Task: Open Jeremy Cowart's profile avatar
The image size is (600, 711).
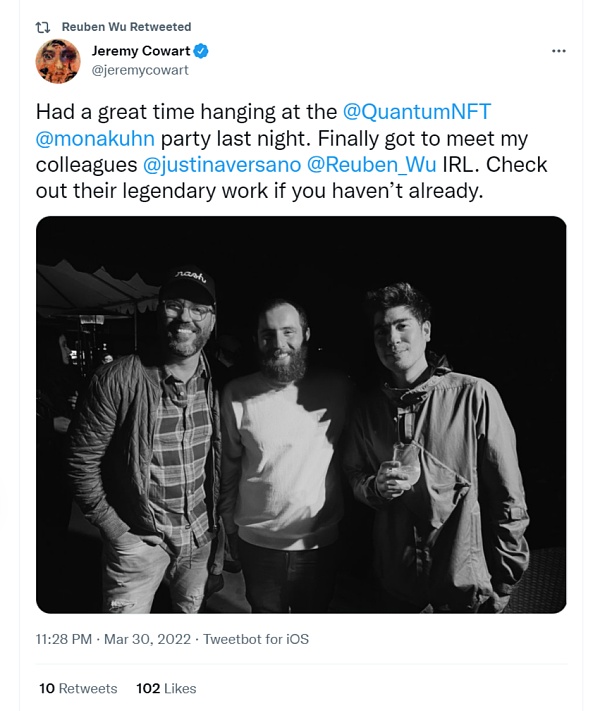Action: [x=58, y=61]
